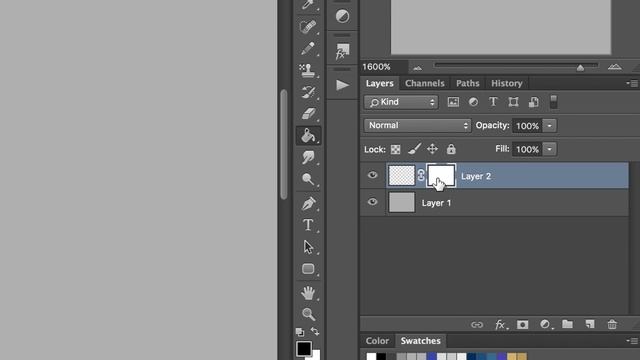Select the Type tool
The height and width of the screenshot is (360, 640).
(x=308, y=225)
